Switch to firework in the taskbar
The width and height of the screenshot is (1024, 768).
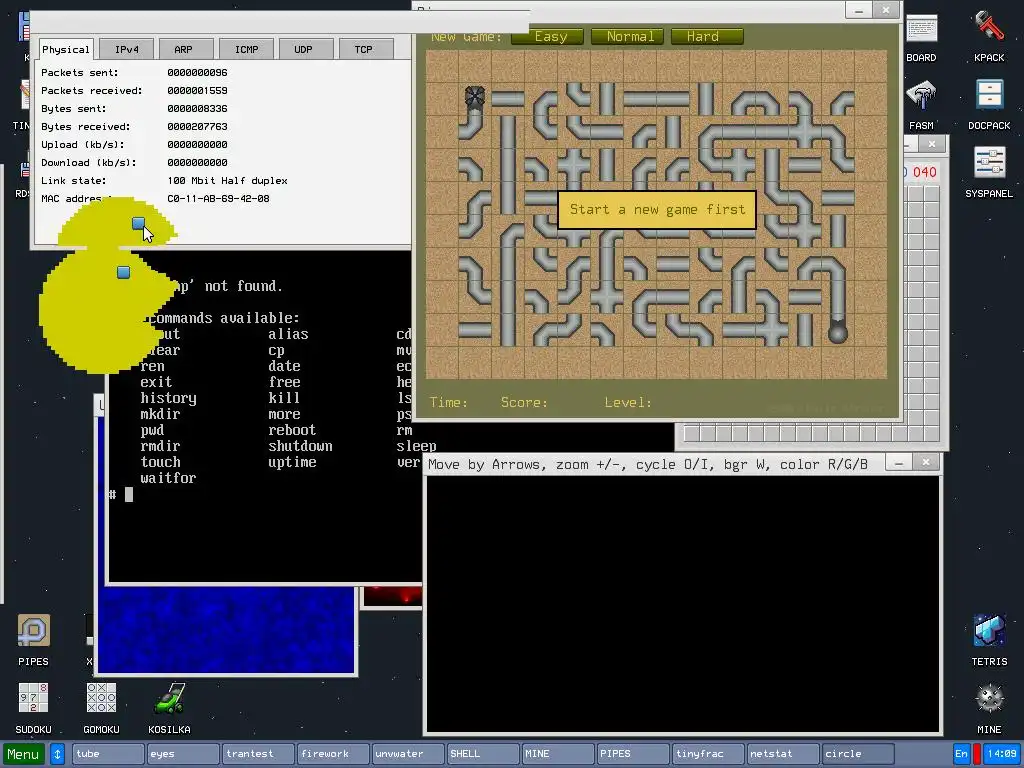coord(333,754)
